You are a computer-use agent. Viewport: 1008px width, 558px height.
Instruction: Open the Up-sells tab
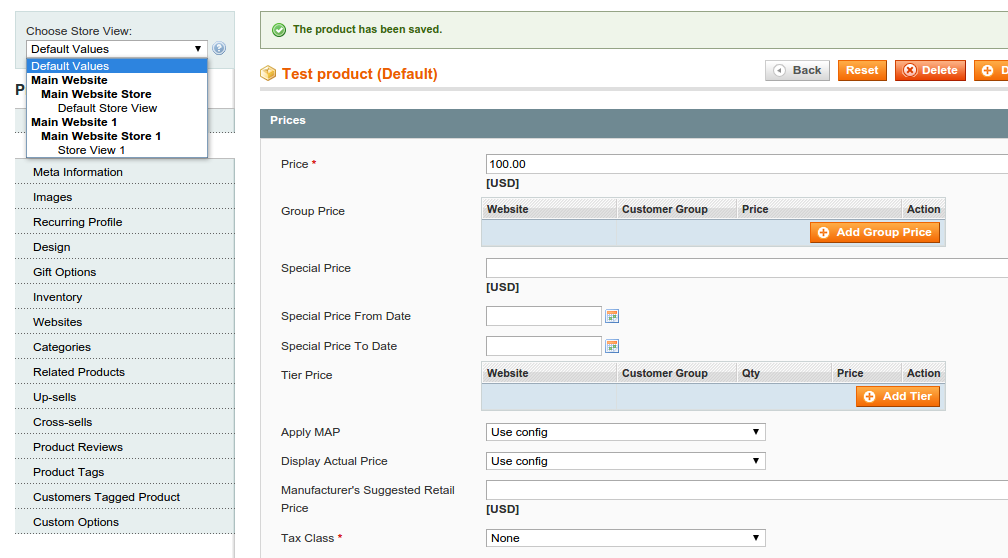[125, 397]
